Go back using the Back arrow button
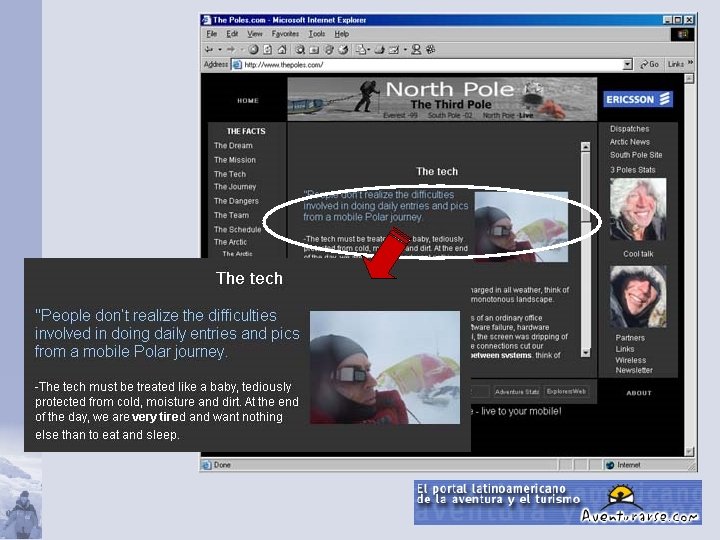The image size is (720, 540). (209, 50)
